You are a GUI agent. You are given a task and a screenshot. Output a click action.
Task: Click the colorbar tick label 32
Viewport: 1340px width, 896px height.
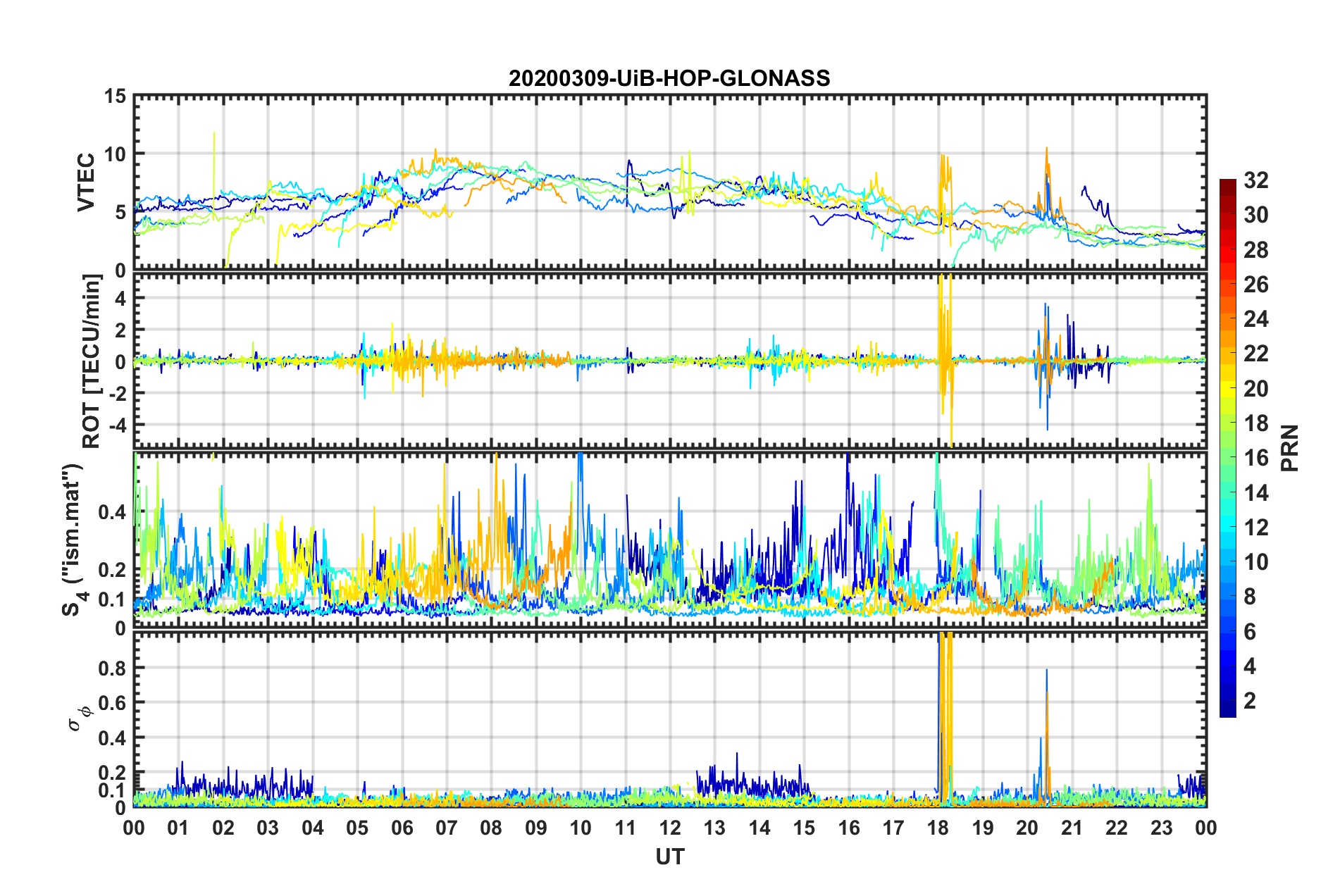coord(1256,180)
